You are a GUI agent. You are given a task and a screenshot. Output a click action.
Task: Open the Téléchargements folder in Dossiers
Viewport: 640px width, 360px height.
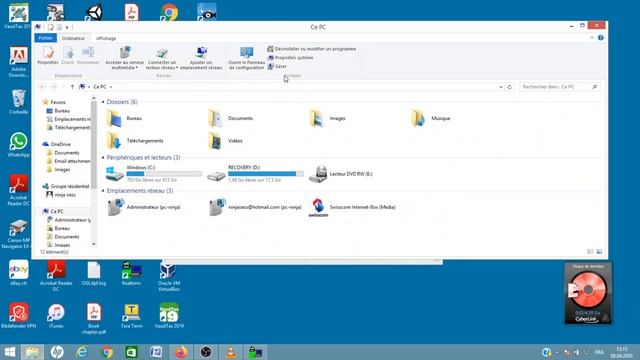[x=135, y=141]
